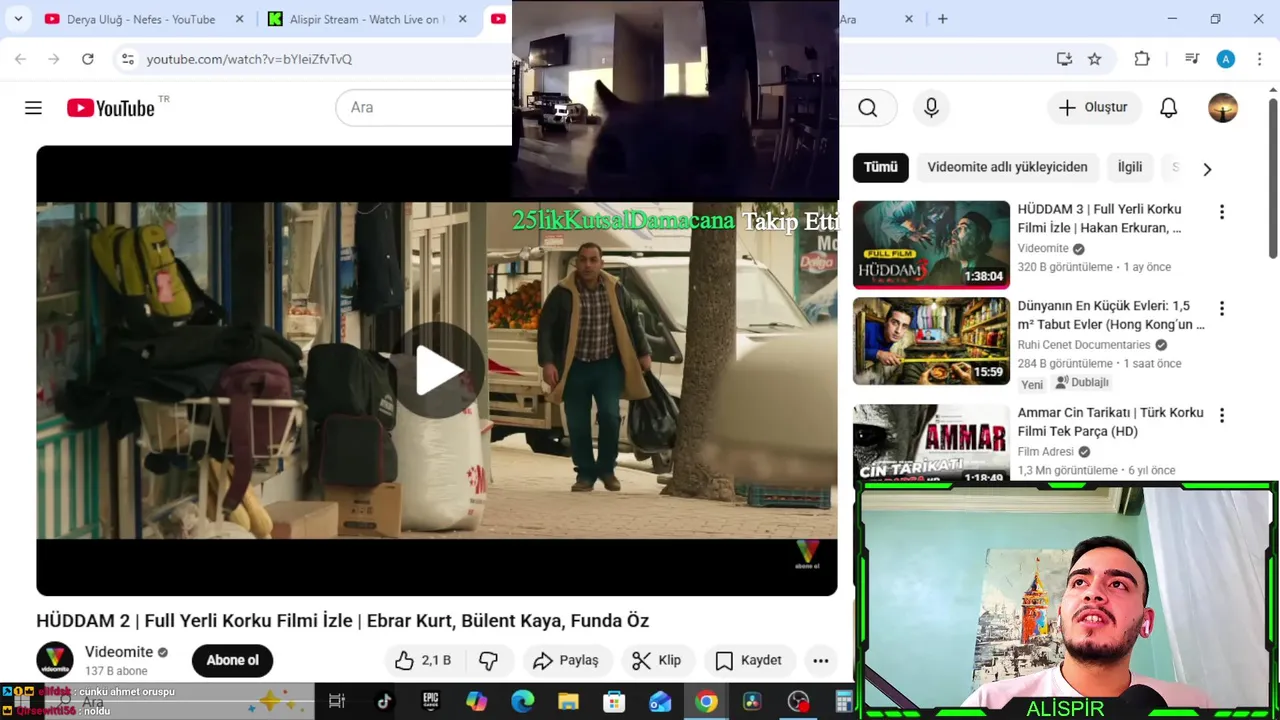Close the Derya Uluğ - Nefes tab
This screenshot has width=1280, height=720.
pyautogui.click(x=239, y=19)
